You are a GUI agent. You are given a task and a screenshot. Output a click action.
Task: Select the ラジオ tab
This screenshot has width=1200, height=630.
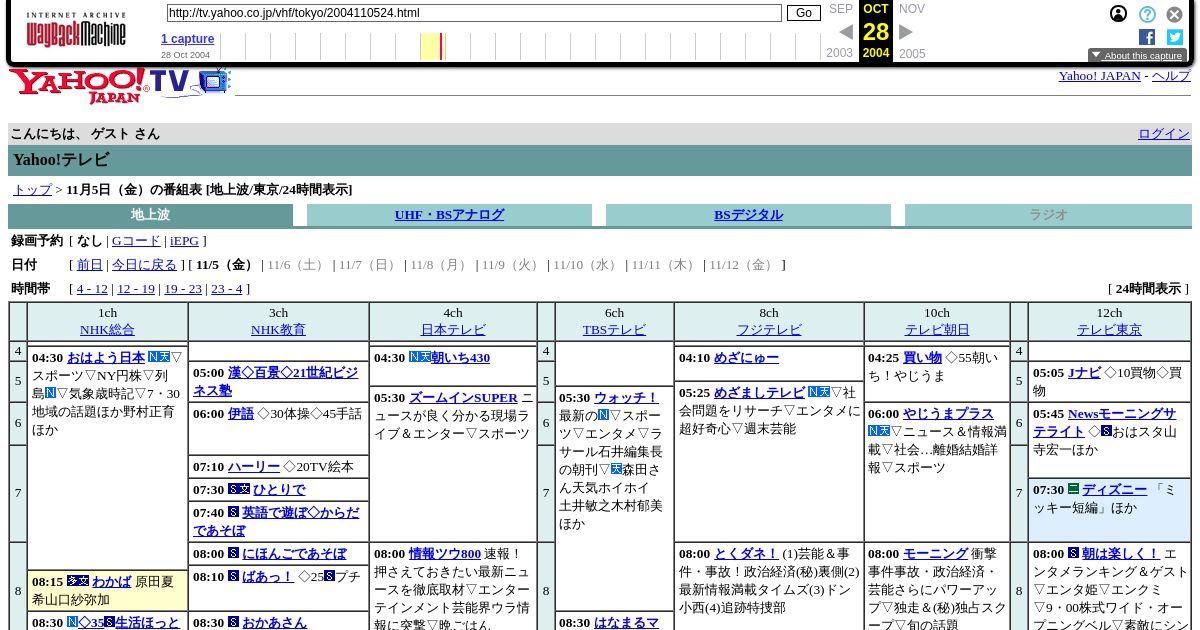tap(1048, 215)
